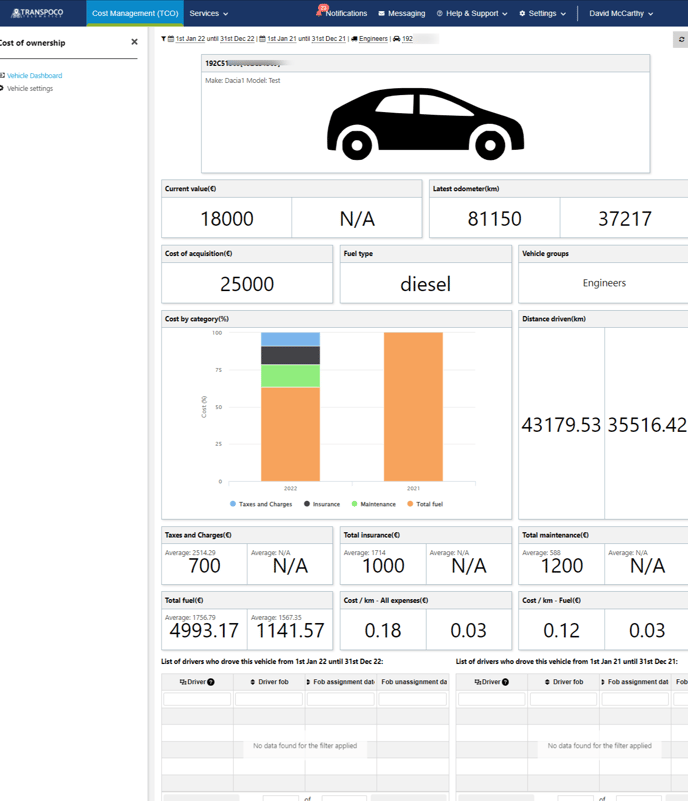Click Engineers in Vehicle groups card

tap(604, 283)
